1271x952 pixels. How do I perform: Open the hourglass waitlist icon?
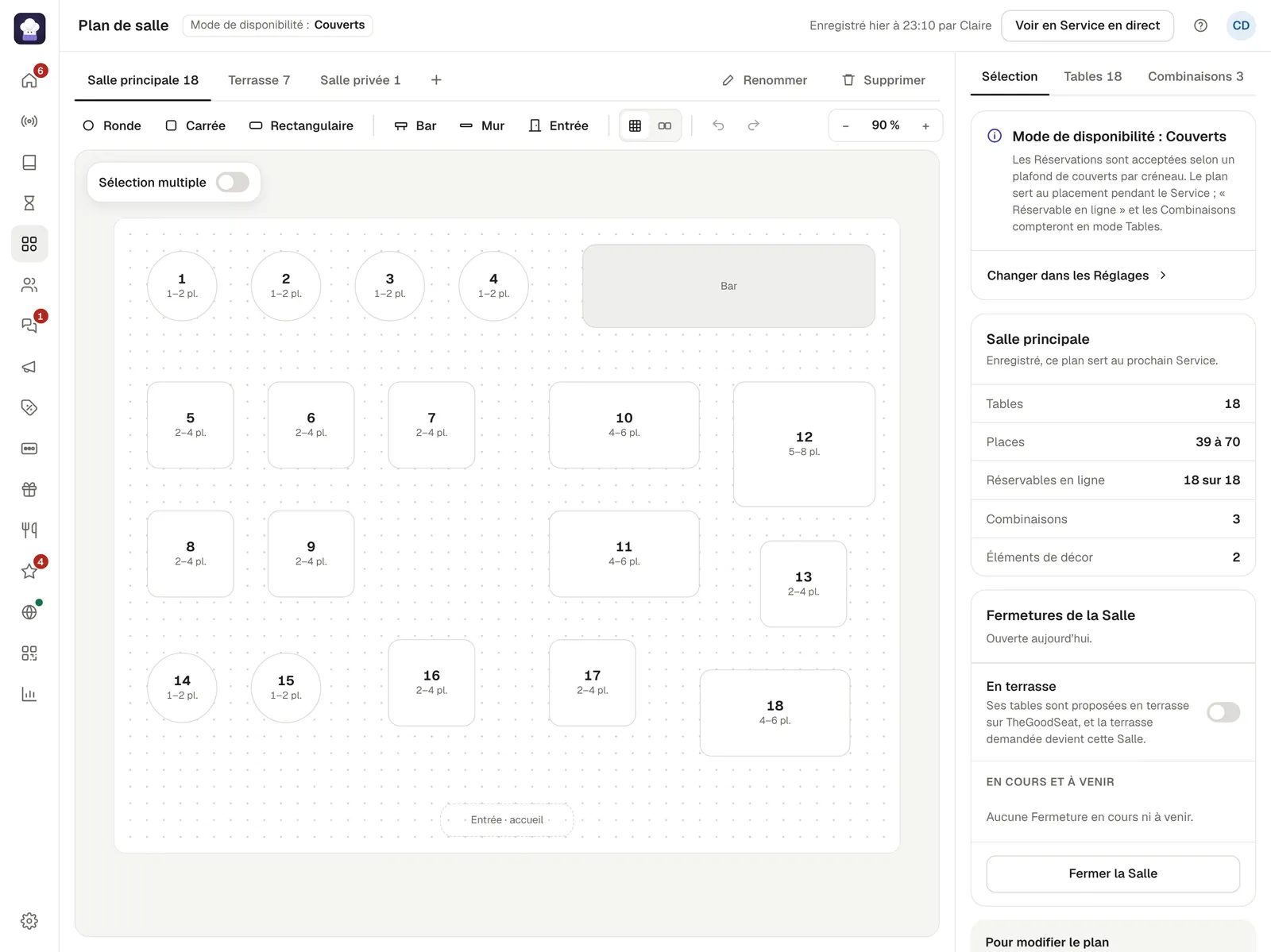click(x=29, y=203)
